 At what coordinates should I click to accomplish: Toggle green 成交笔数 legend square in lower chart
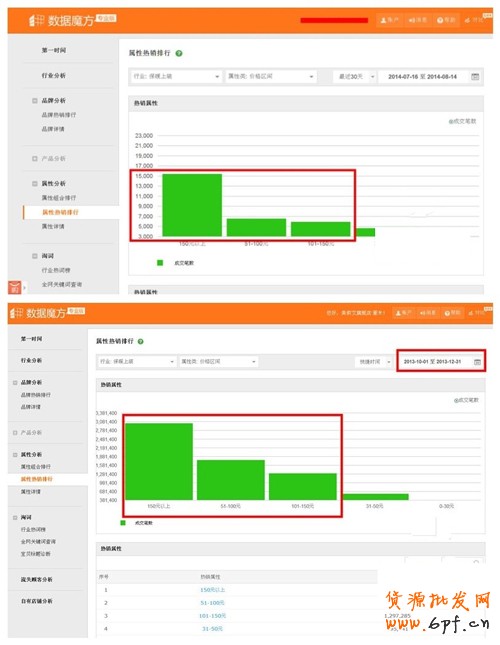pyautogui.click(x=123, y=522)
